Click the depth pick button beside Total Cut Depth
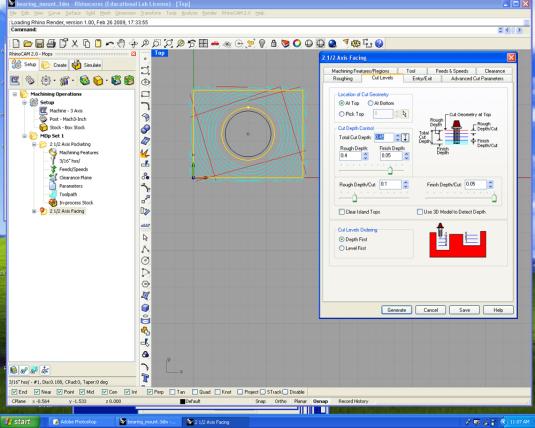The width and height of the screenshot is (535, 428). (x=405, y=138)
